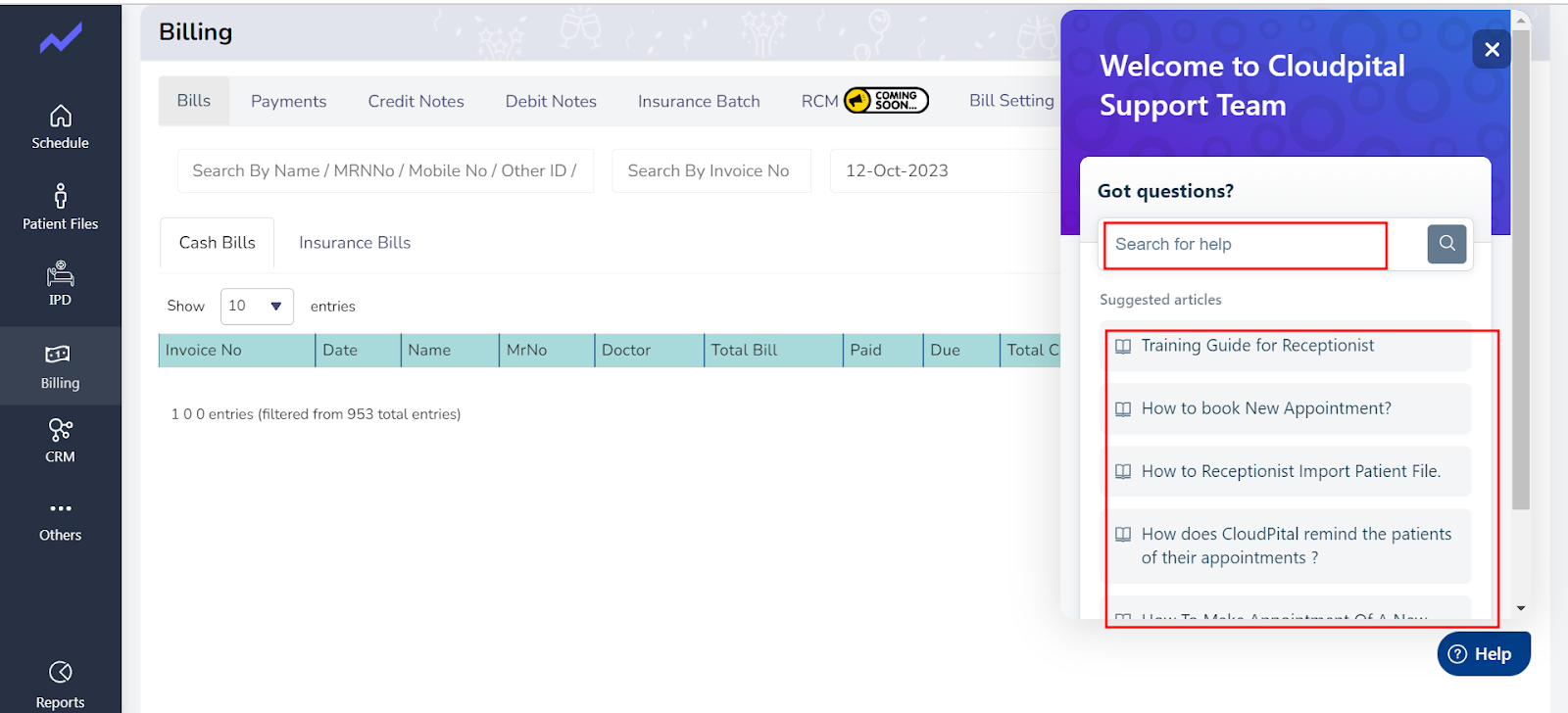Click the Billing page heading
This screenshot has height=713, width=1568.
(x=196, y=32)
